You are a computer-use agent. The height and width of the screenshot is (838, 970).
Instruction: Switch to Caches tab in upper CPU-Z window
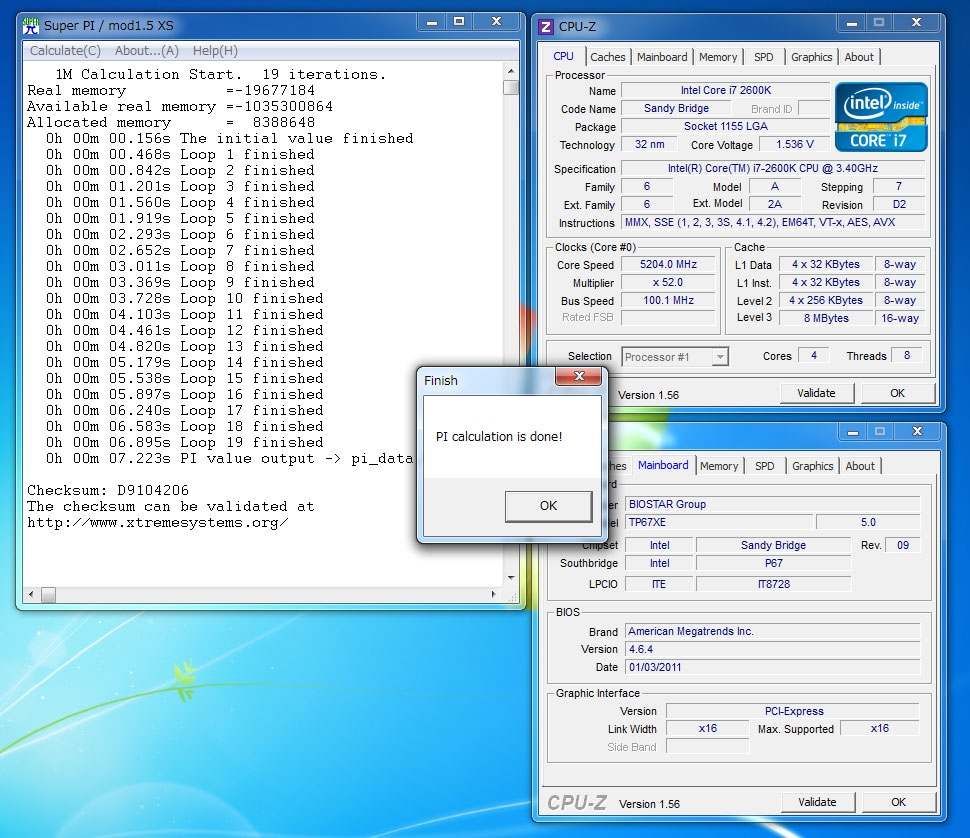pos(607,57)
